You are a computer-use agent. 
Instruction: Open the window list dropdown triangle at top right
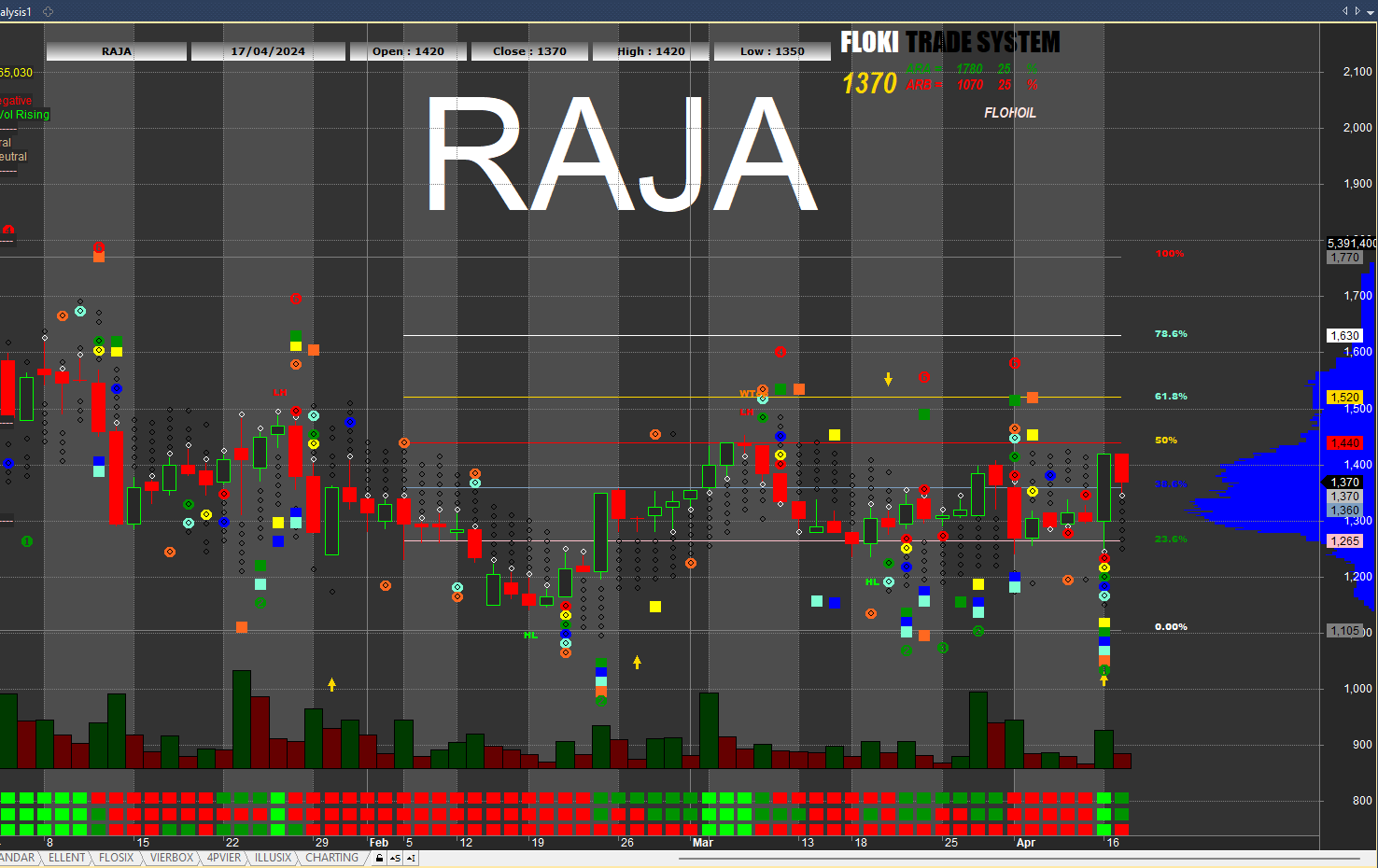[x=1370, y=11]
